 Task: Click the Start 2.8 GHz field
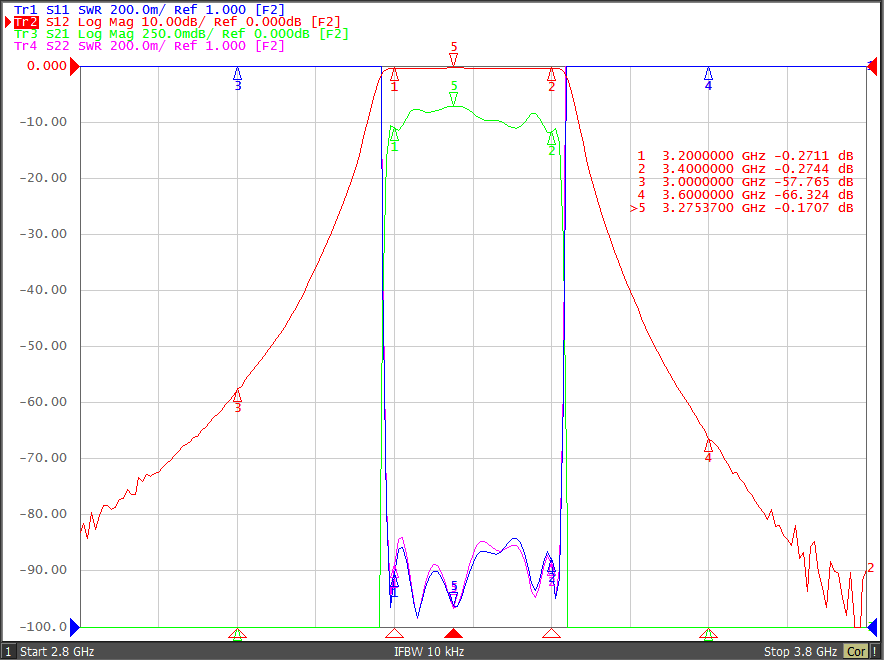coord(57,652)
